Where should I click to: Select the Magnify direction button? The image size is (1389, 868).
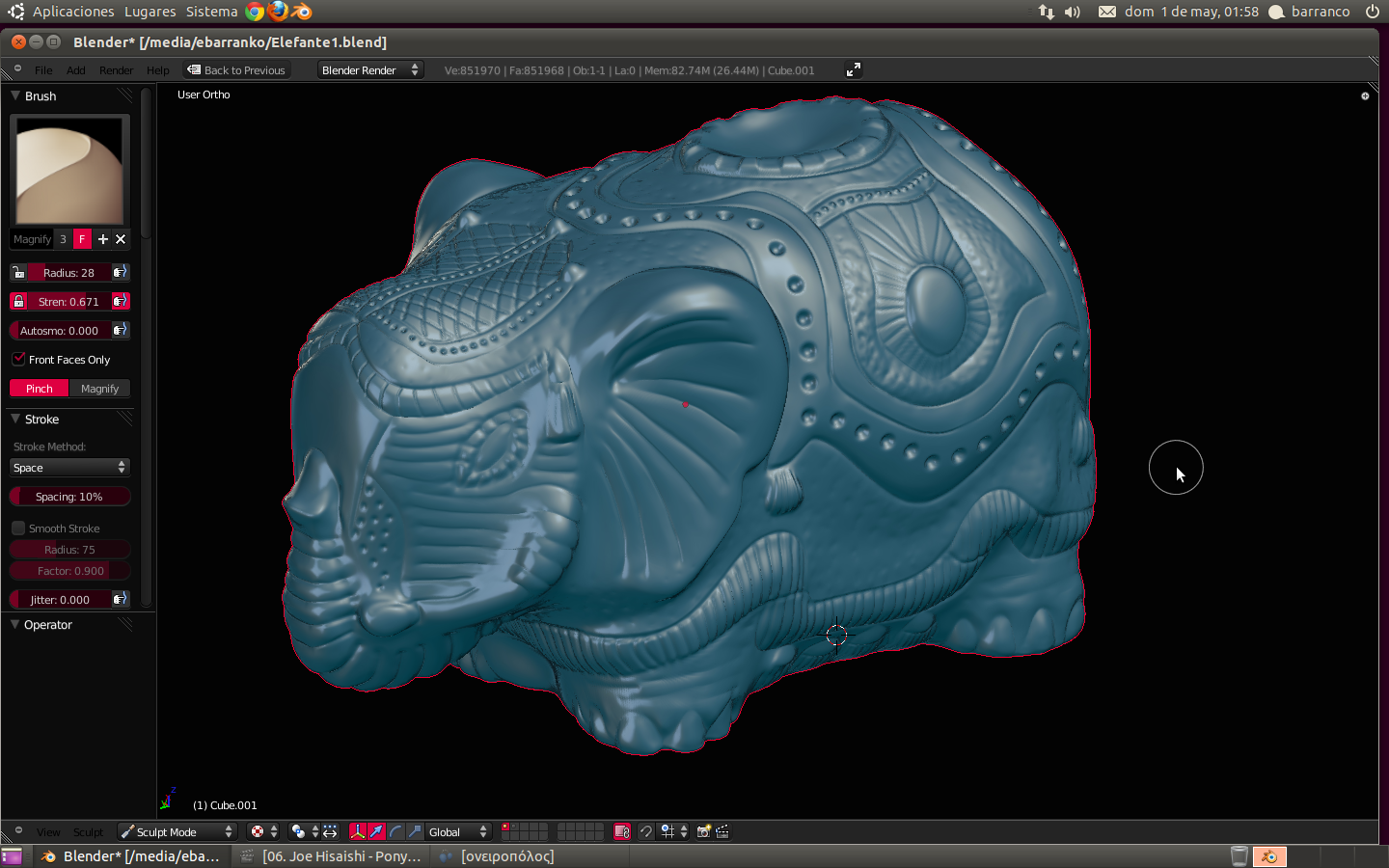tap(99, 389)
